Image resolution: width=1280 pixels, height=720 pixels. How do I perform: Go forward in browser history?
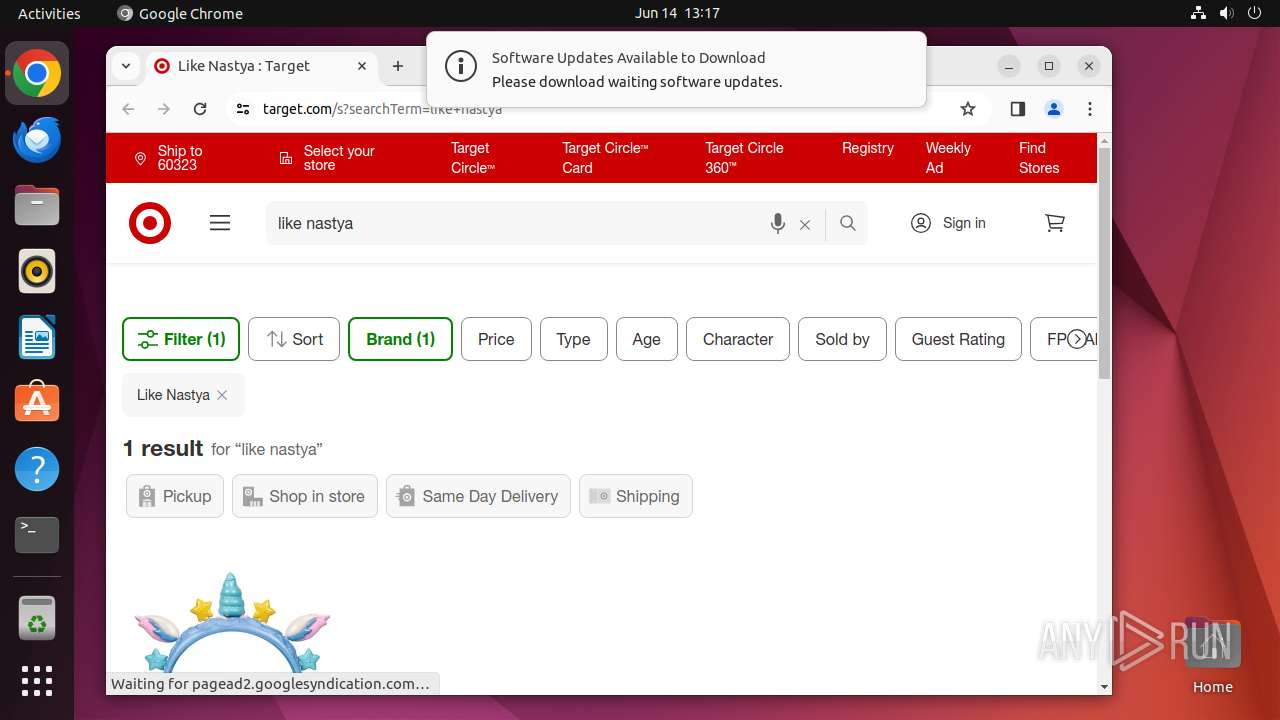[x=164, y=109]
